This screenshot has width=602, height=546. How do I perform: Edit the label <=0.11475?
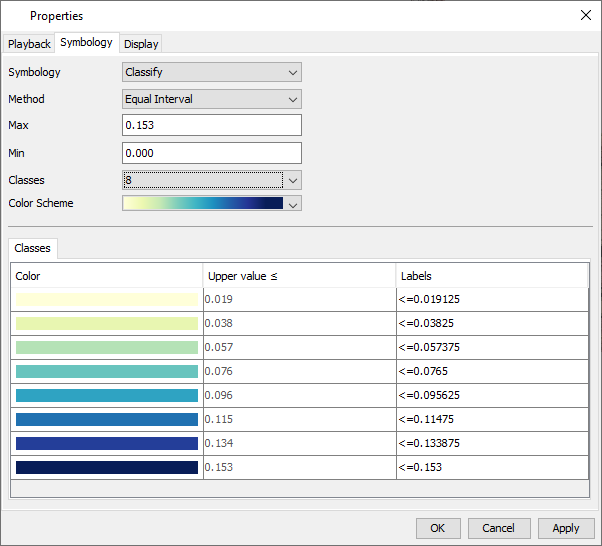491,419
